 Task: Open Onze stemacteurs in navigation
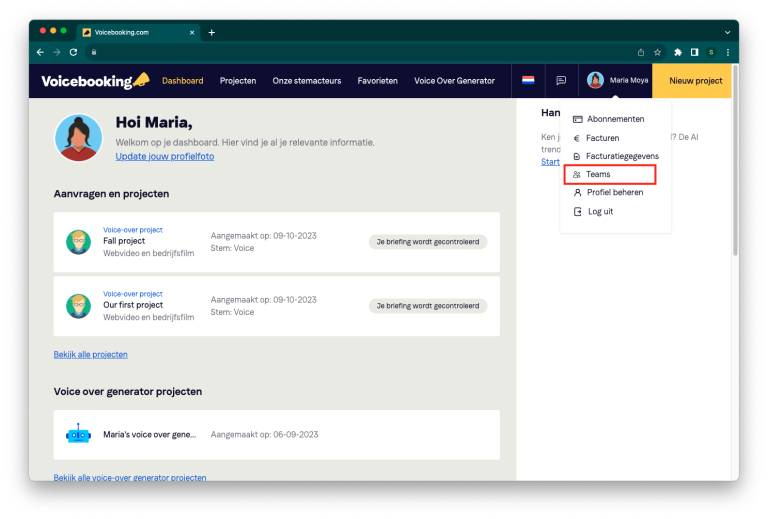tap(307, 81)
